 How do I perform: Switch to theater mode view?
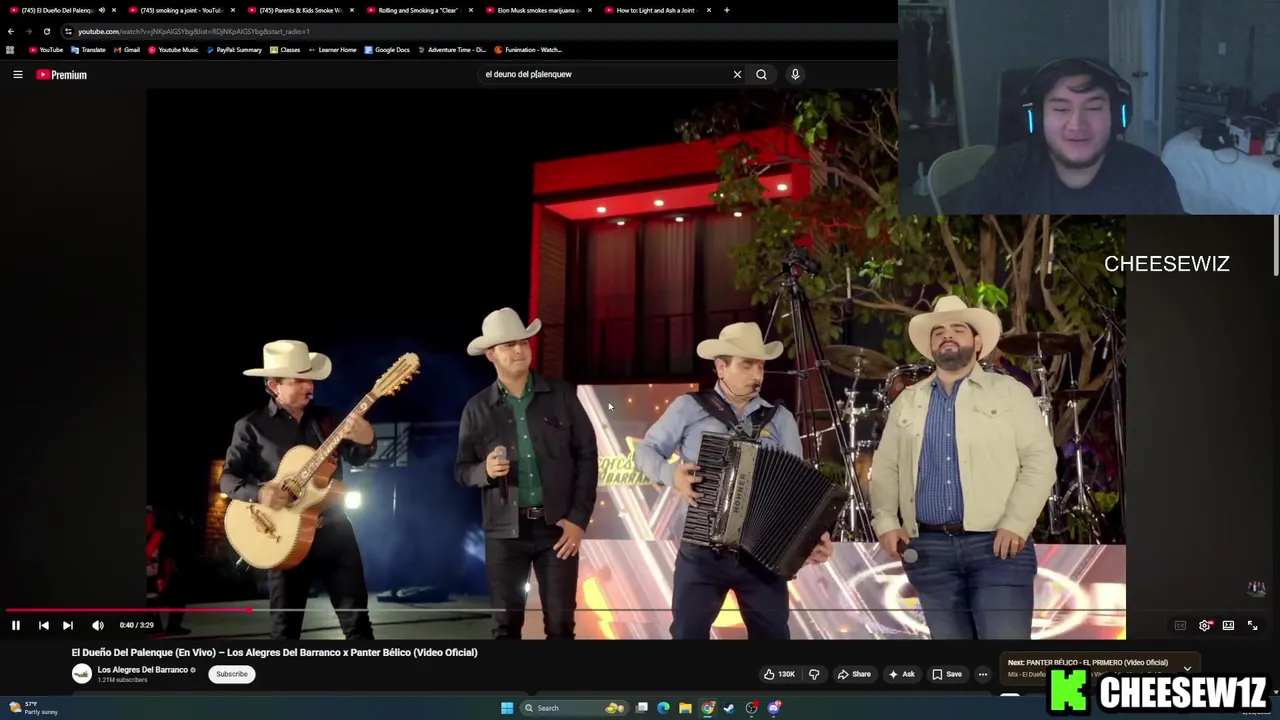[x=1228, y=625]
